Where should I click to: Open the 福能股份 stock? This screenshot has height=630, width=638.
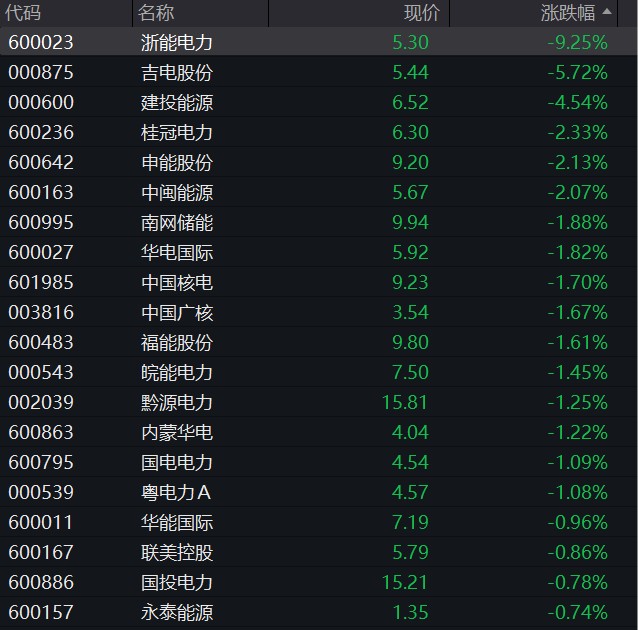[x=177, y=342]
